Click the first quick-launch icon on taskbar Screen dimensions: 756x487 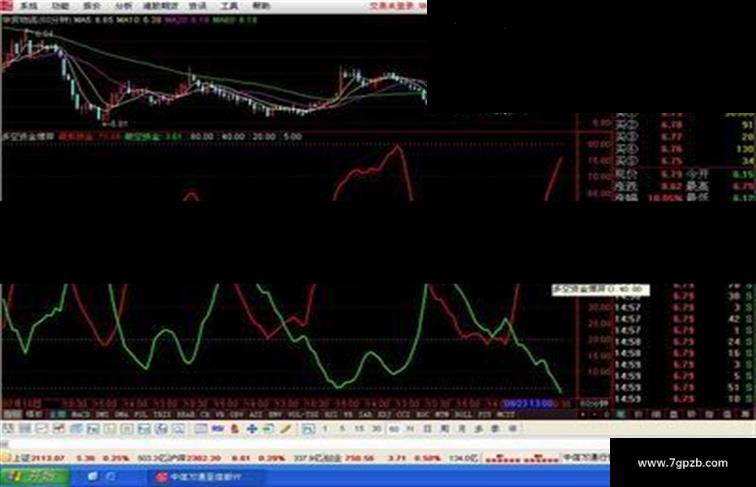[x=92, y=477]
